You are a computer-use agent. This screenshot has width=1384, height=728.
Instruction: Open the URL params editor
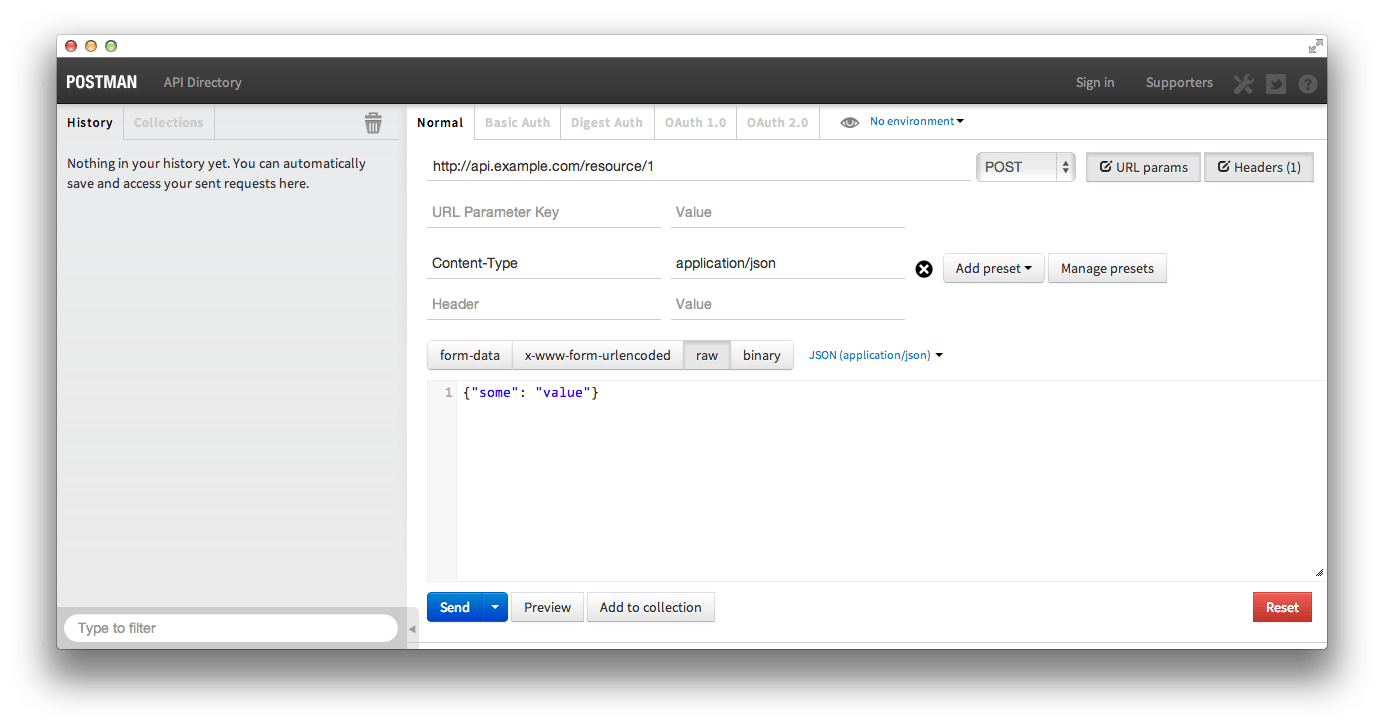tap(1142, 166)
